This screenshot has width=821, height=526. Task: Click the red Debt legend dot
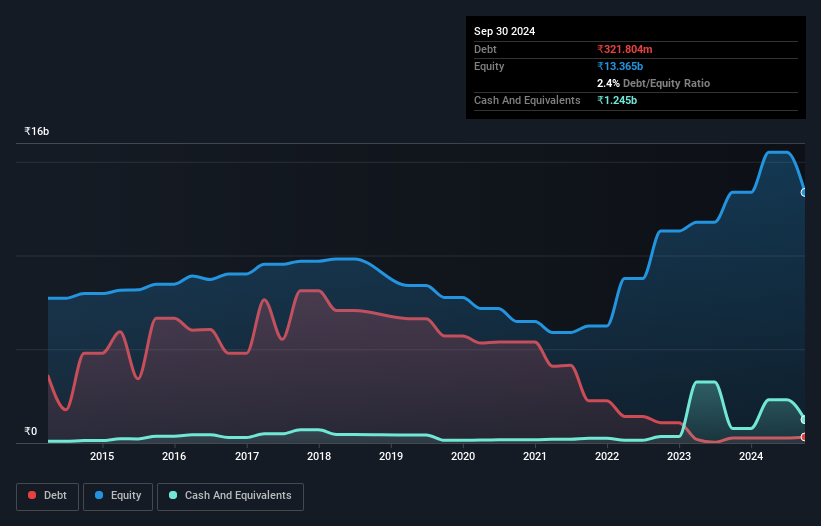point(32,495)
